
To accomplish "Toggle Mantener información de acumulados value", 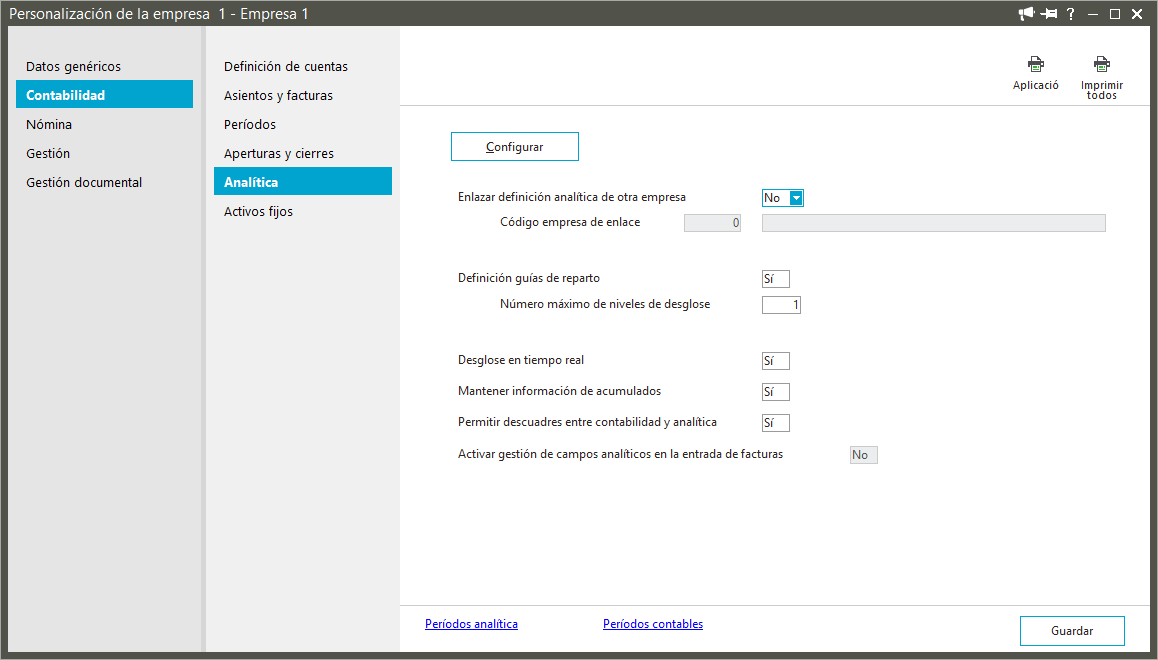I will click(x=775, y=392).
